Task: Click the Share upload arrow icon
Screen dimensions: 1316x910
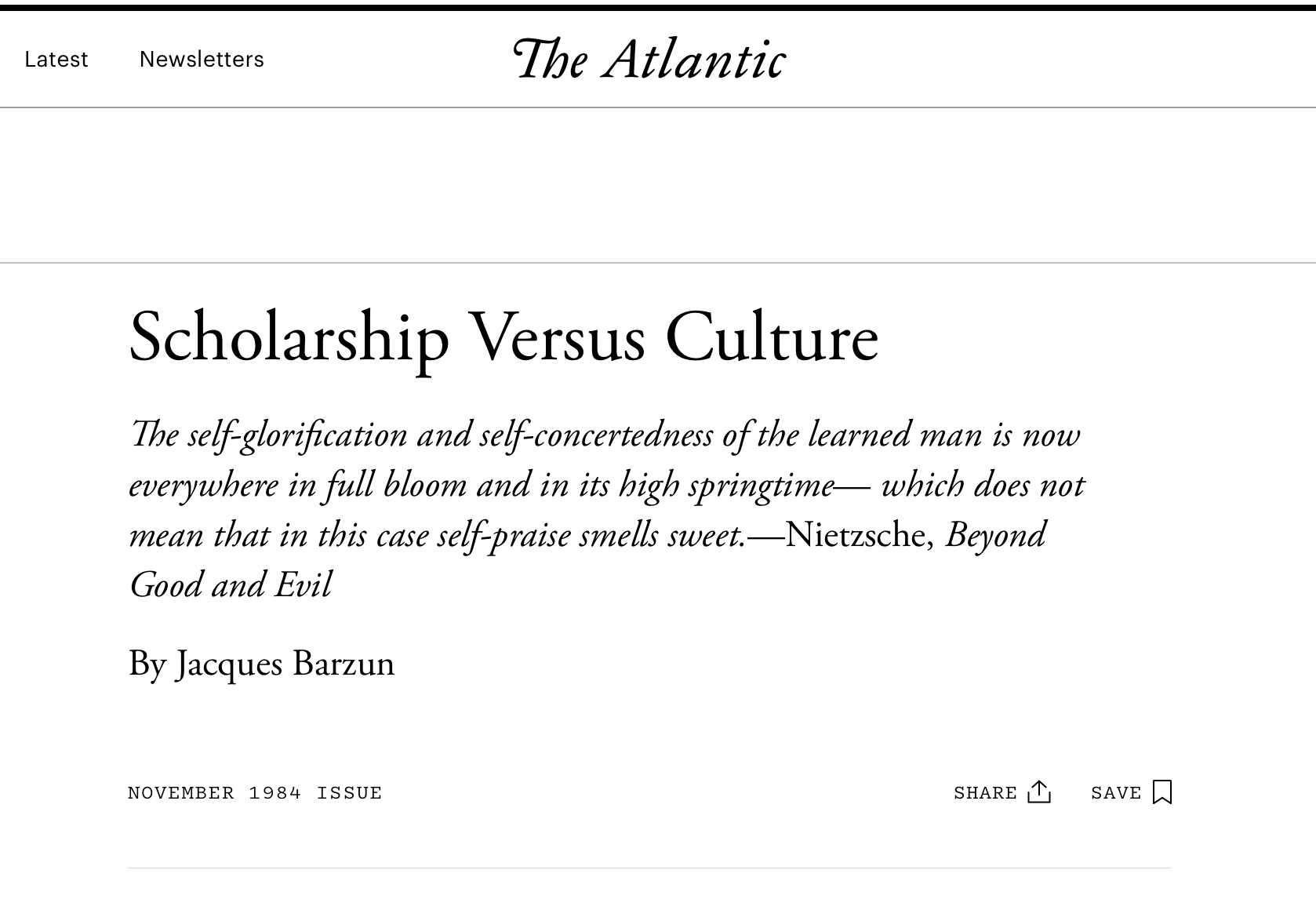Action: [1038, 792]
